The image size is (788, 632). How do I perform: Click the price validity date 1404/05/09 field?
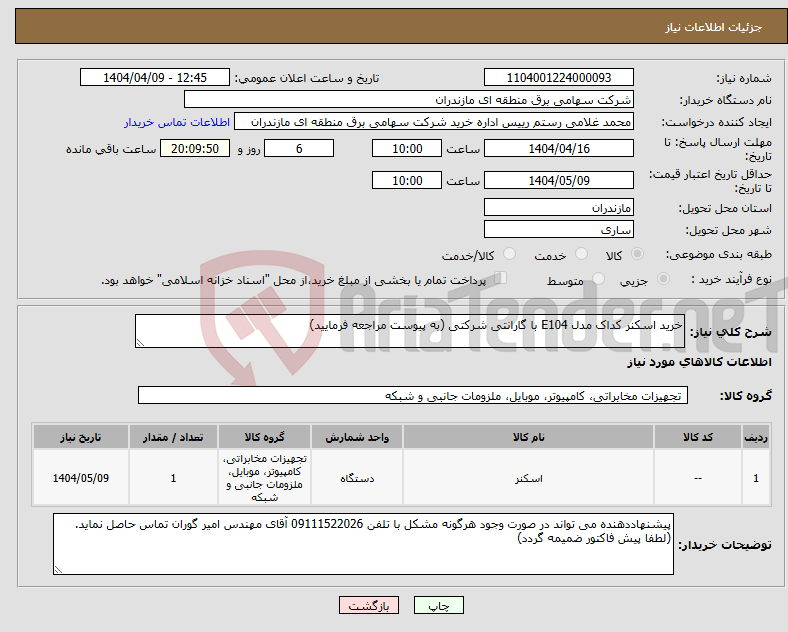click(558, 180)
